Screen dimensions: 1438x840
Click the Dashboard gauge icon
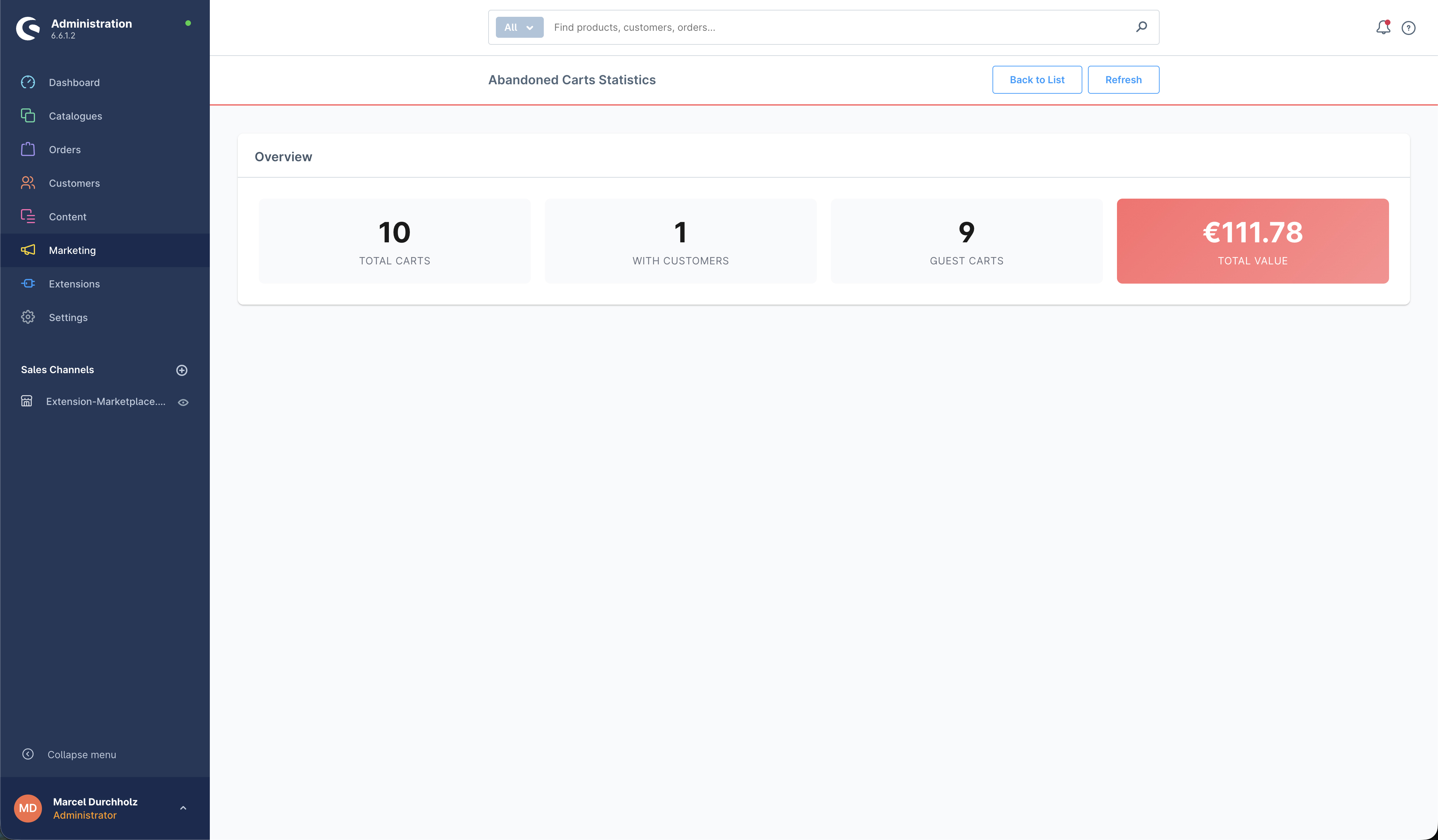[x=28, y=82]
